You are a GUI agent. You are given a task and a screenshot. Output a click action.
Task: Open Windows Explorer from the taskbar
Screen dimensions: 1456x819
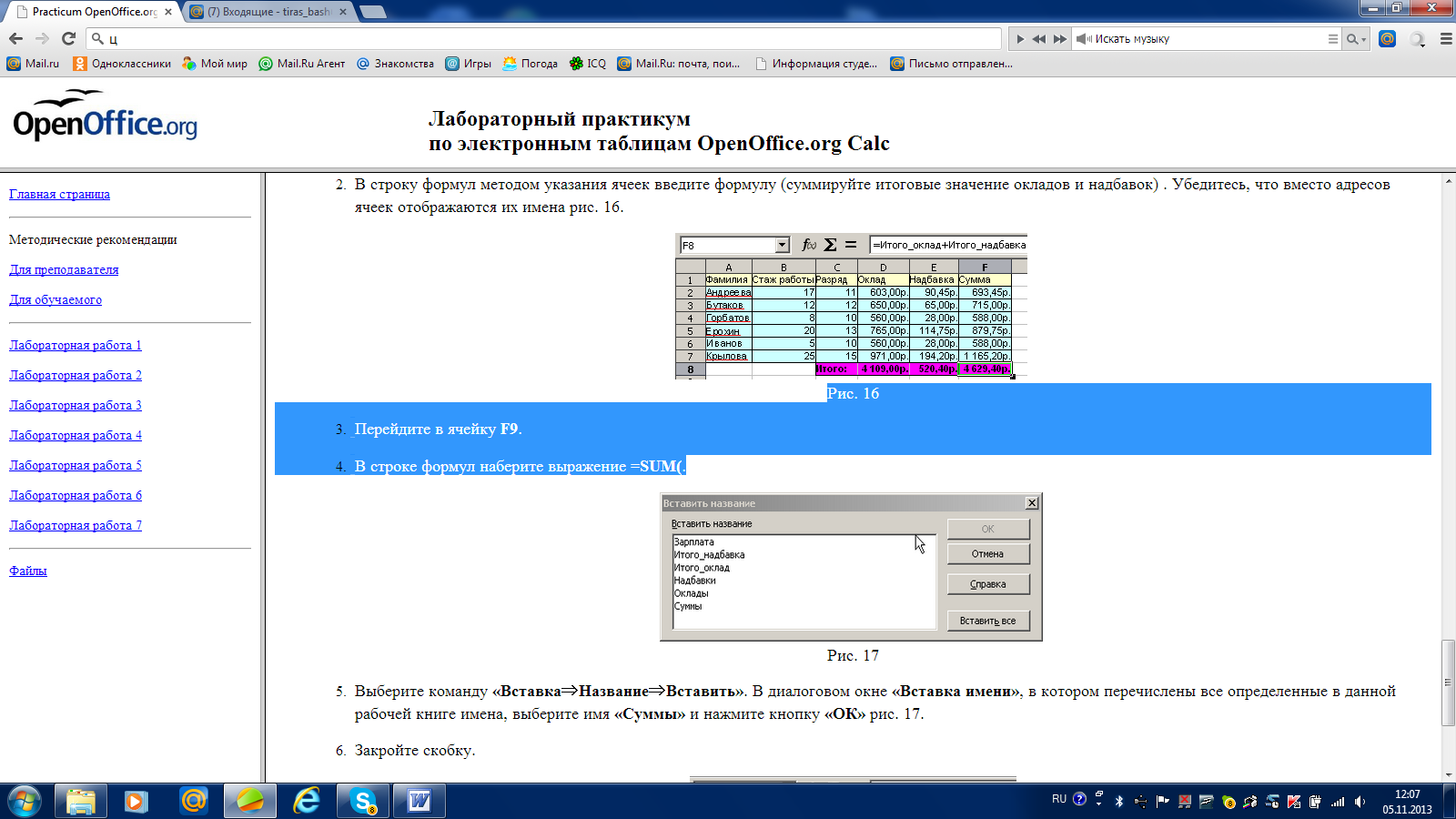tap(81, 801)
